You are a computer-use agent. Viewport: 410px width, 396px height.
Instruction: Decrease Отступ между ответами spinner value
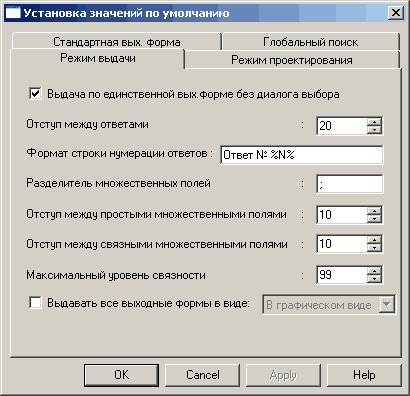point(374,130)
